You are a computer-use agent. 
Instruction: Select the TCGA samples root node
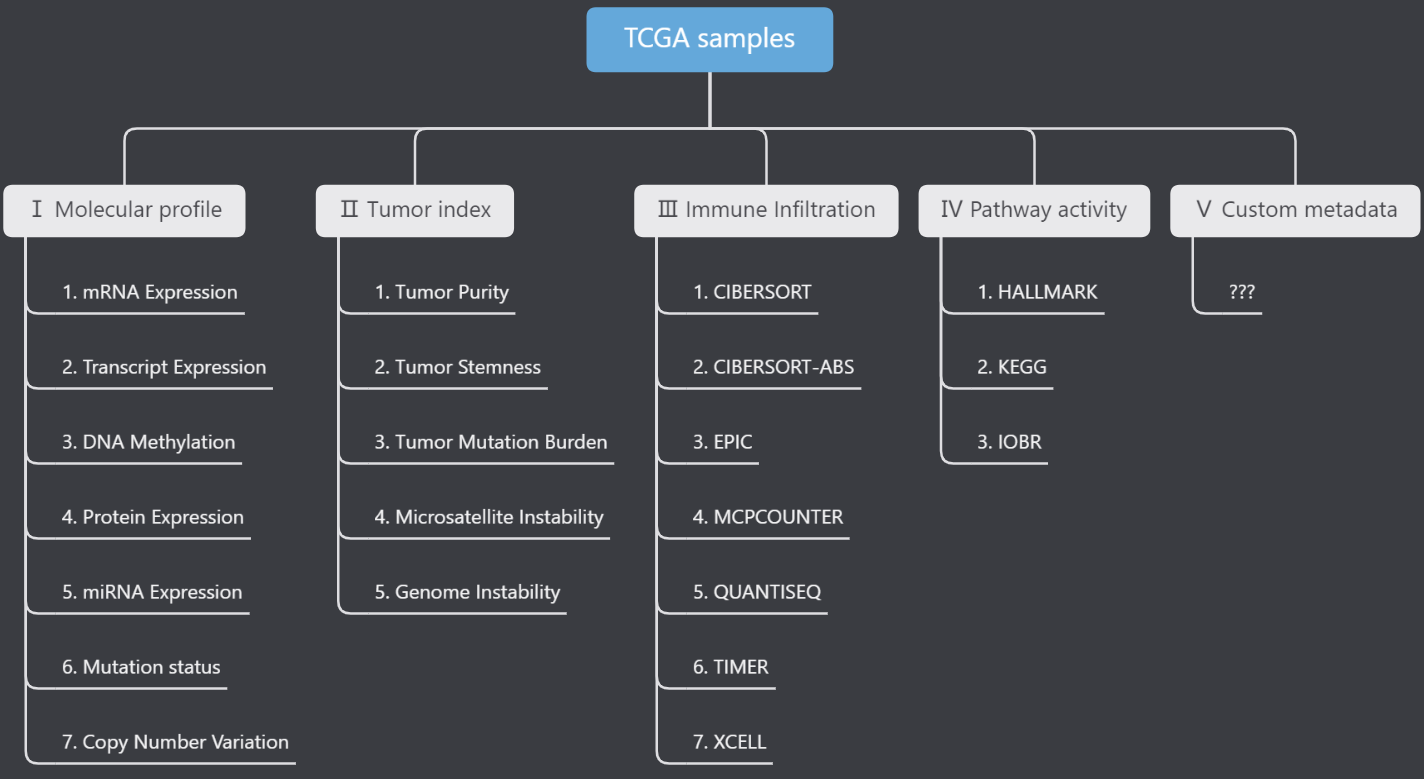click(709, 39)
